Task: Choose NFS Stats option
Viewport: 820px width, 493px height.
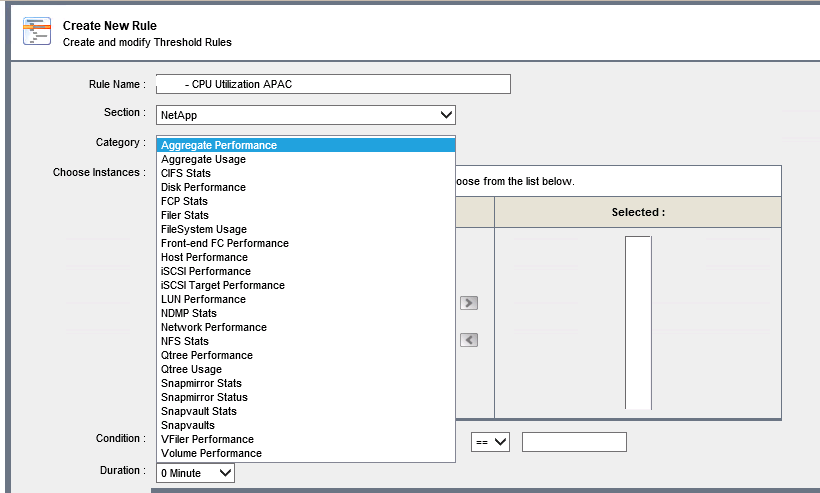Action: point(306,341)
